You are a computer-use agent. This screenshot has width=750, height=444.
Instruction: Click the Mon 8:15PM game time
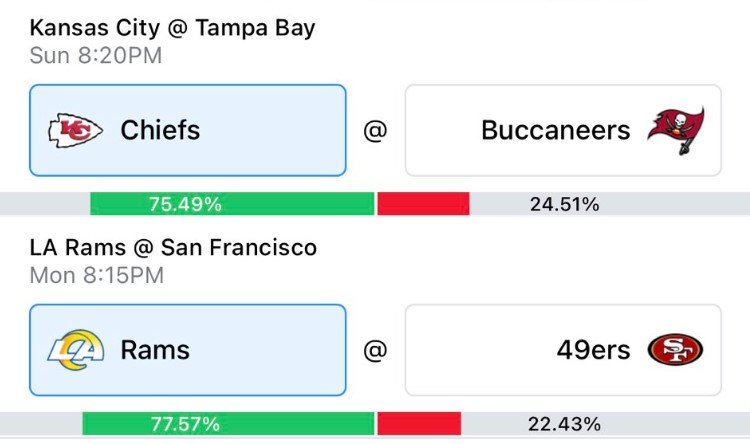tap(97, 276)
